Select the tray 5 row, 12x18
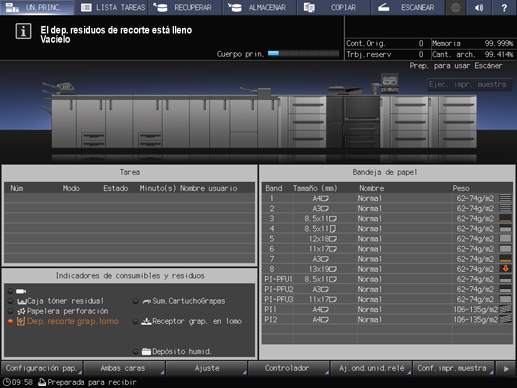Screen dimensions: 517x388 387,239
